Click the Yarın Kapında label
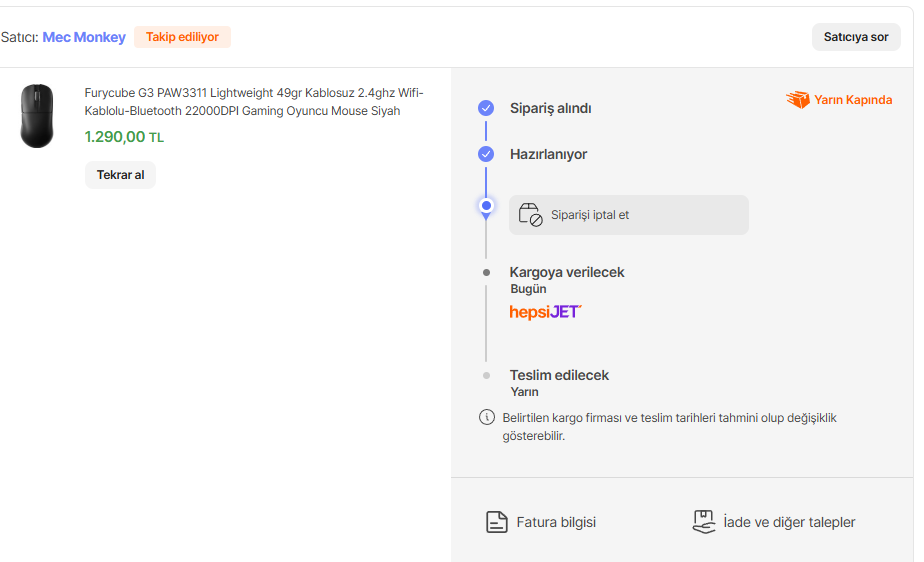The width and height of the screenshot is (924, 562). click(853, 100)
